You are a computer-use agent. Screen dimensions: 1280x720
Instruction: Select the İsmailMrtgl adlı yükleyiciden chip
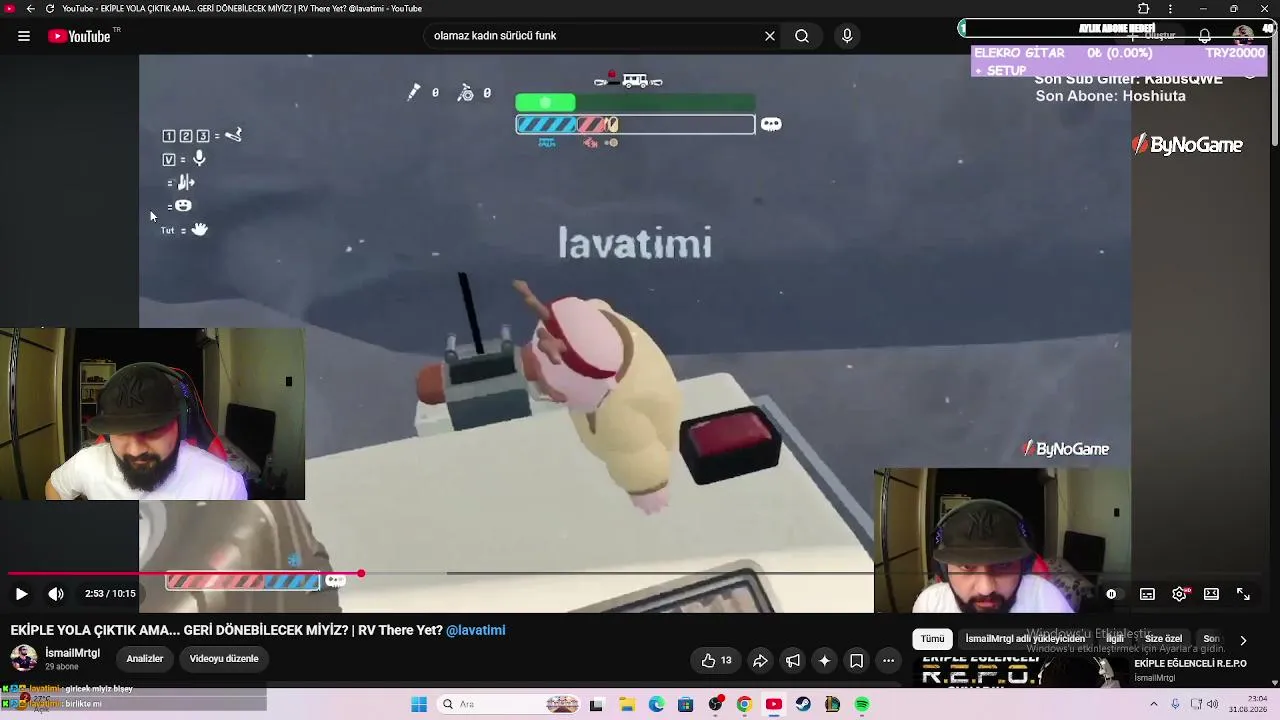coord(1025,639)
